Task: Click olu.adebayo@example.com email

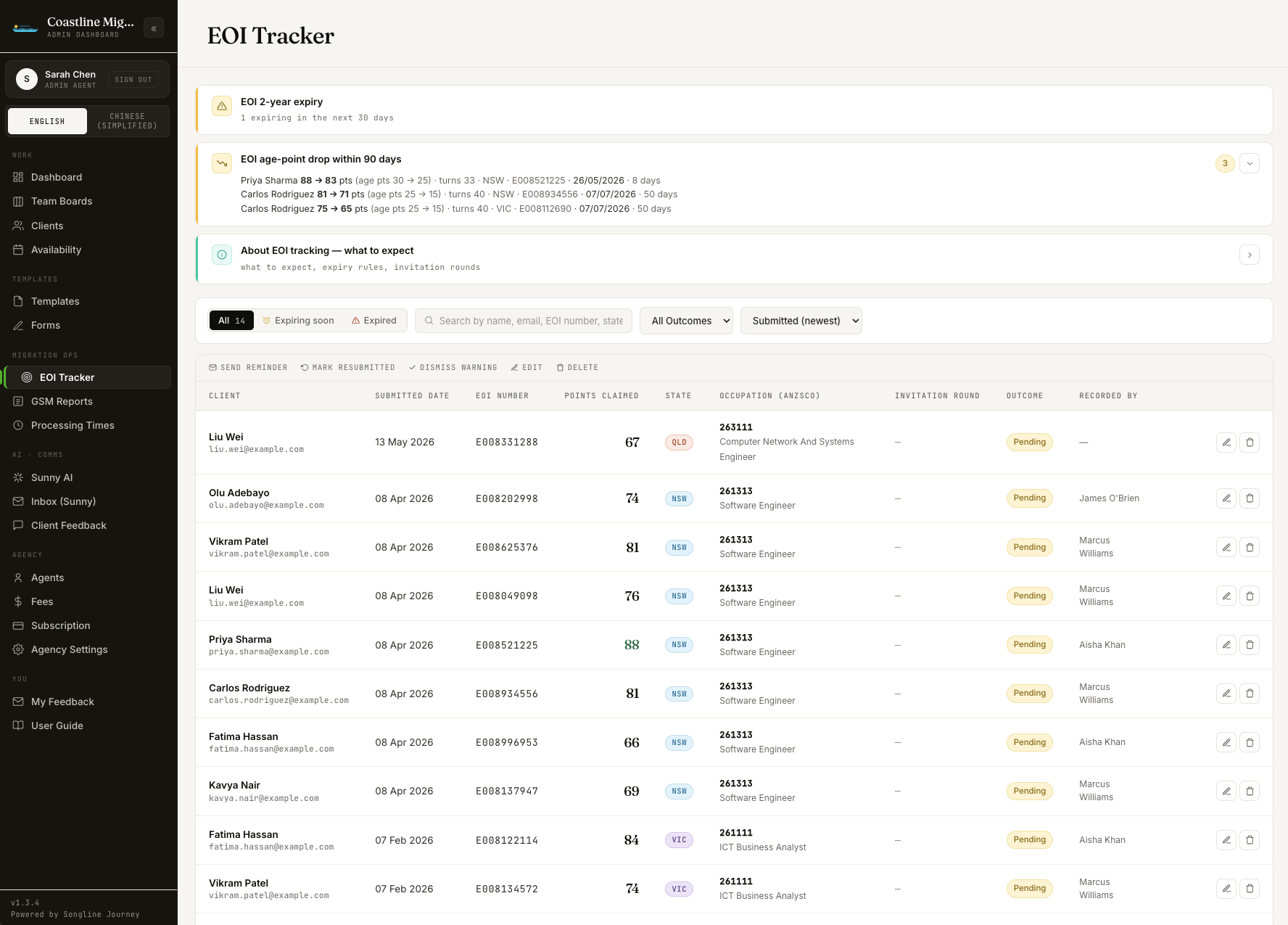Action: (266, 506)
